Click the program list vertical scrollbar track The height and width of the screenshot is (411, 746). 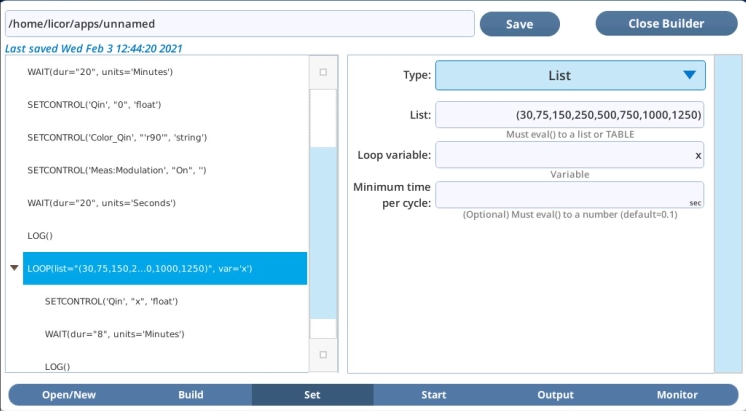tap(323, 230)
